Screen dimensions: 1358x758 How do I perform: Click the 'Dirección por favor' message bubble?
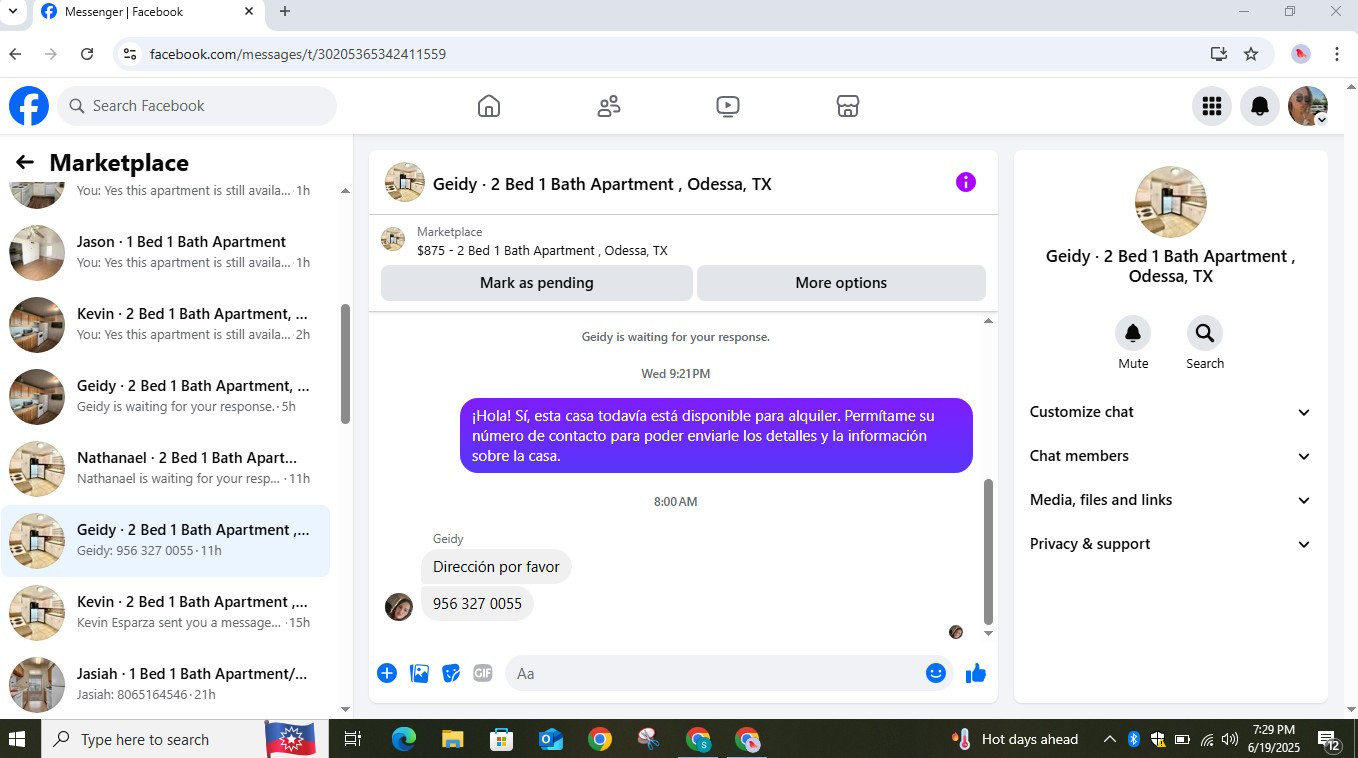point(496,567)
